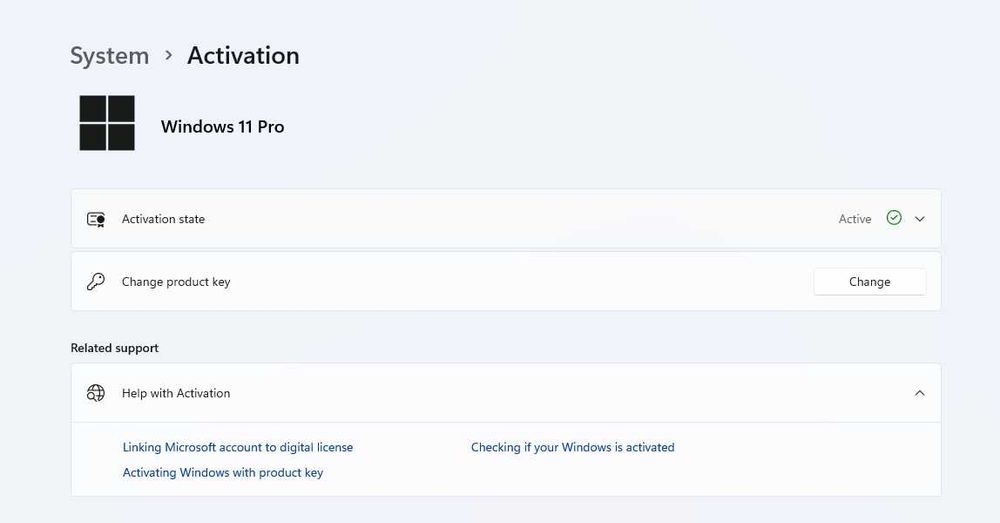This screenshot has width=1000, height=523.
Task: Select the Change product key label
Action: pos(176,282)
